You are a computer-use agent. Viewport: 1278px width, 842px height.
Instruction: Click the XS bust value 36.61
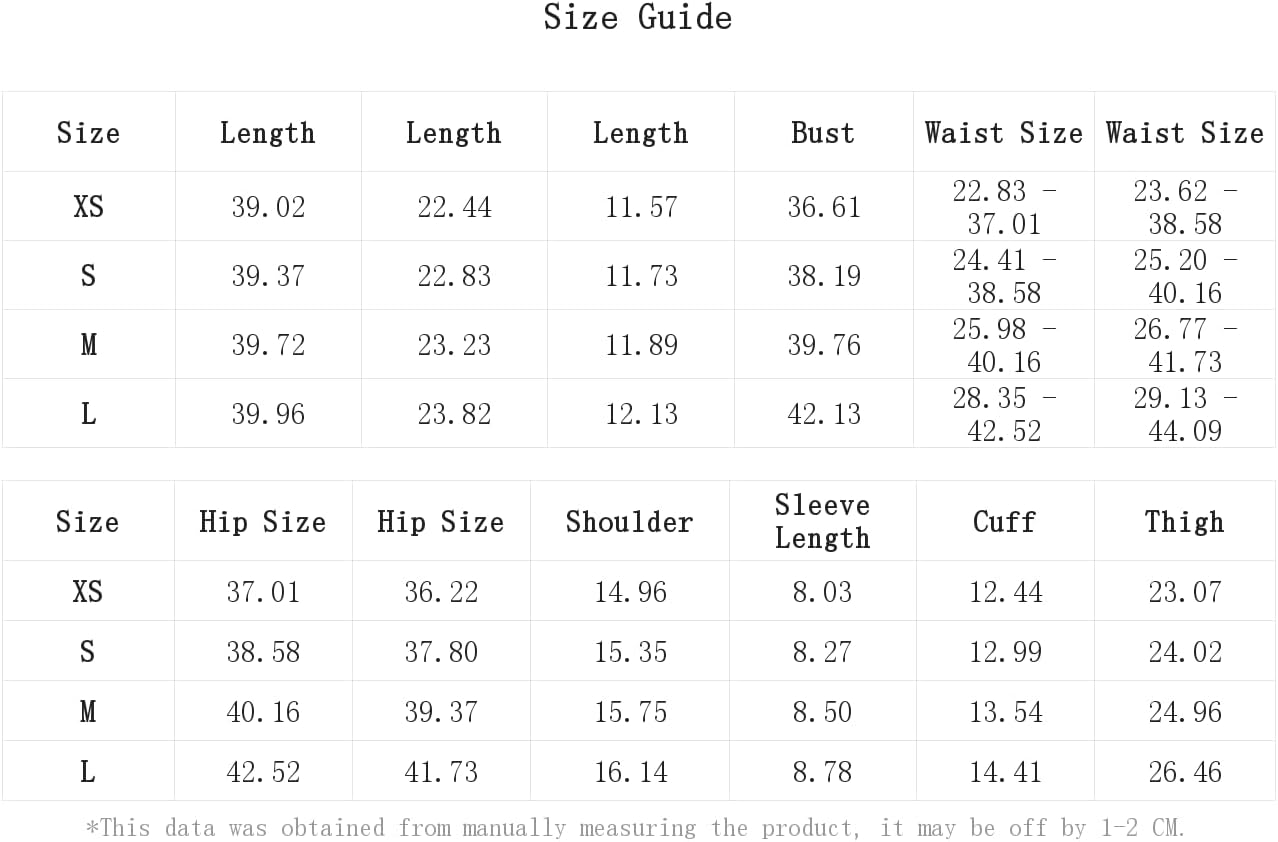pyautogui.click(x=824, y=207)
